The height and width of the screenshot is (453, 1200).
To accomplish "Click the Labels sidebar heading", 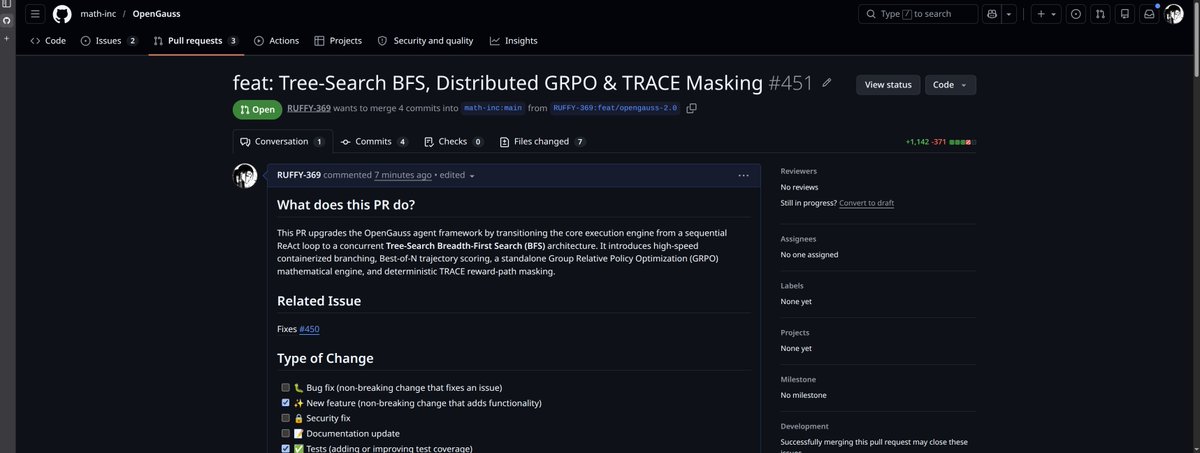I will 792,286.
